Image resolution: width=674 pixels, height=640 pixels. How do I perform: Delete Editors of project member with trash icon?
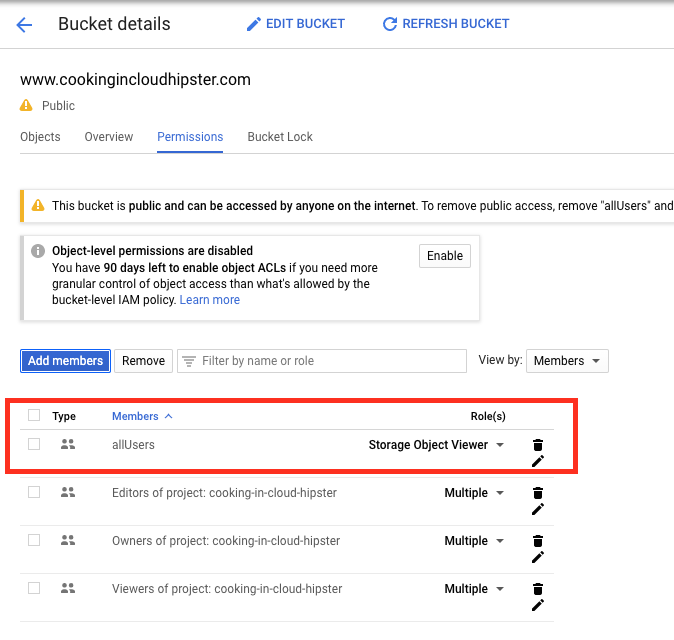tap(538, 493)
